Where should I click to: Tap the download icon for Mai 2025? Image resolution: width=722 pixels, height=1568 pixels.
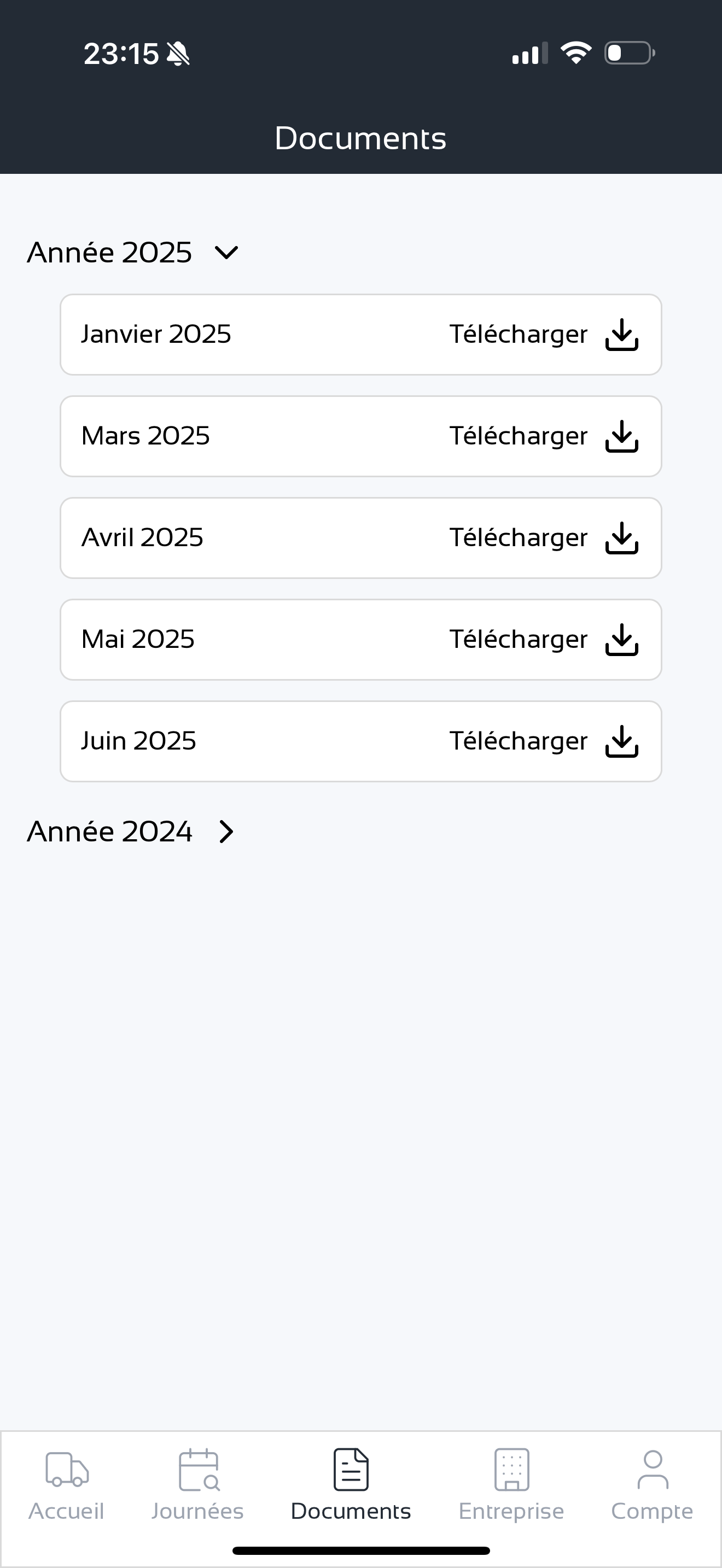[x=621, y=640]
